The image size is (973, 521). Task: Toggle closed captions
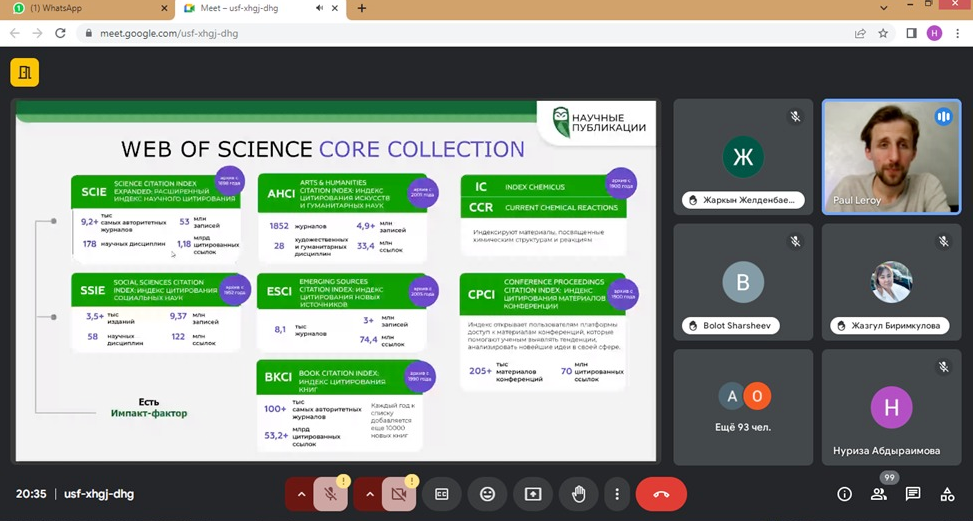click(441, 494)
